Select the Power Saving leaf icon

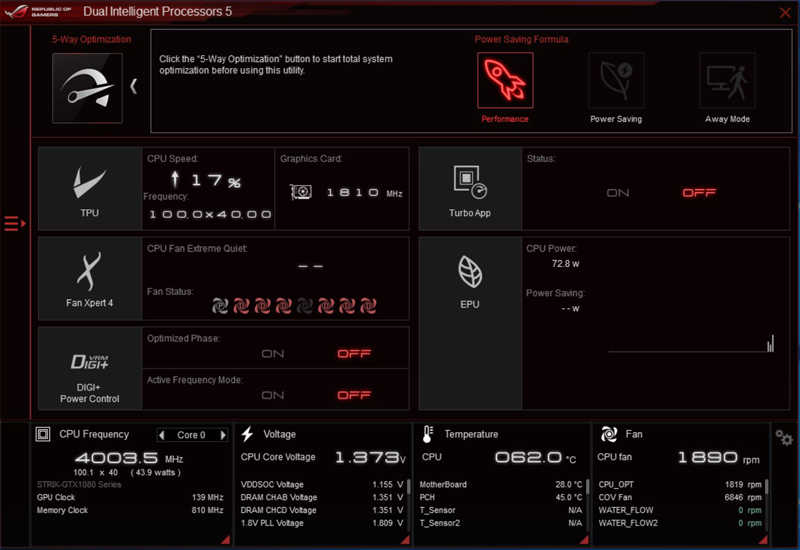pos(616,80)
